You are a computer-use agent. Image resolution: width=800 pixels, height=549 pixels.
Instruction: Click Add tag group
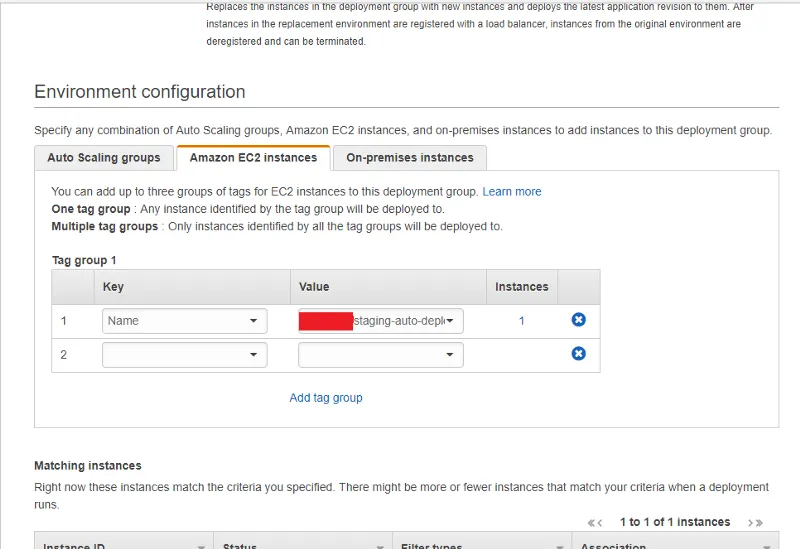[326, 398]
